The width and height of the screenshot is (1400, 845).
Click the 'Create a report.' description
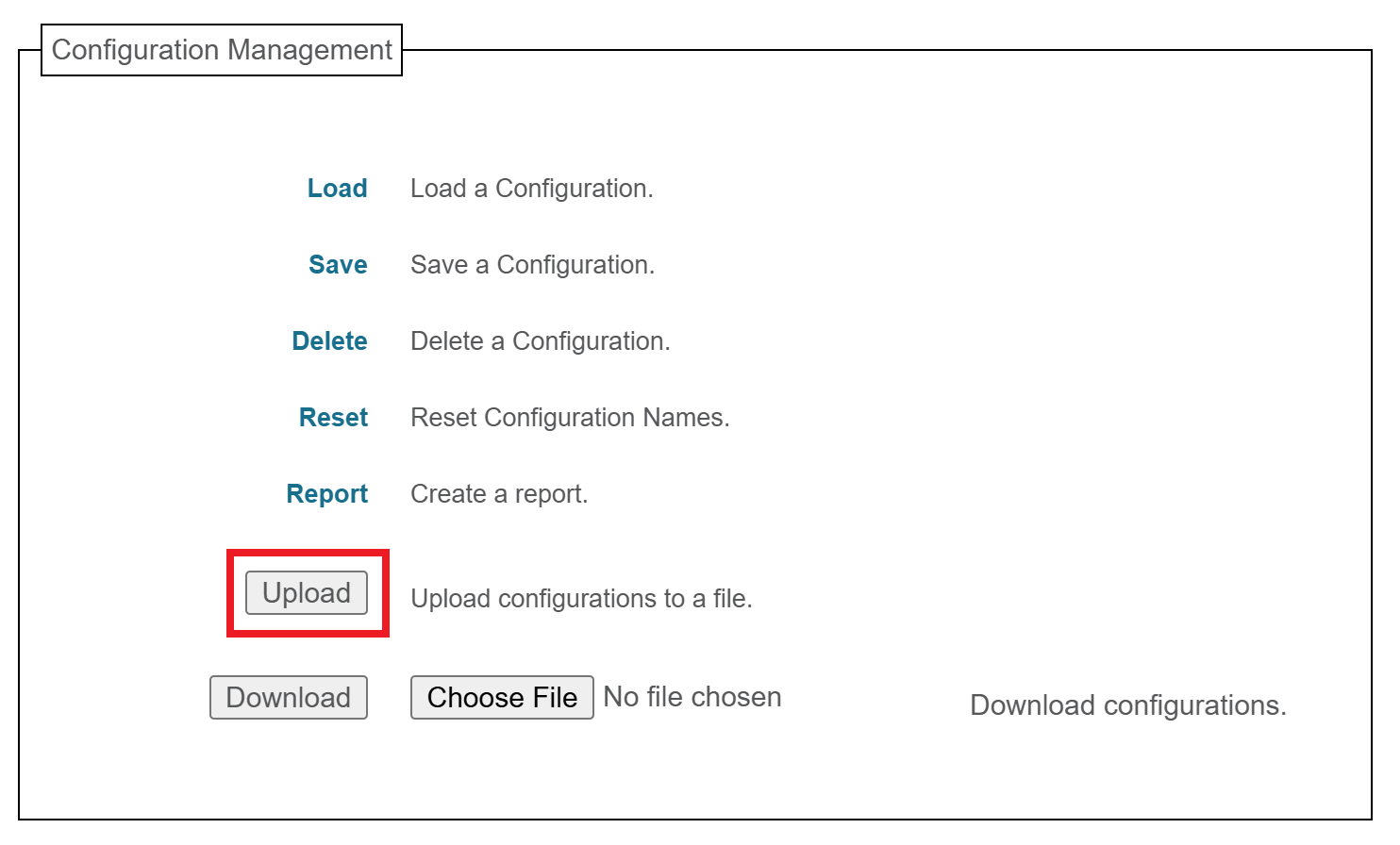pos(499,494)
